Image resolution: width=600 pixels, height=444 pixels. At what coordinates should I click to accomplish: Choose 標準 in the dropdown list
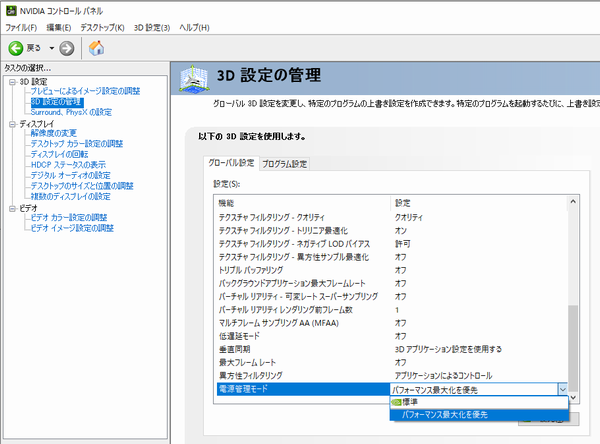(x=479, y=402)
